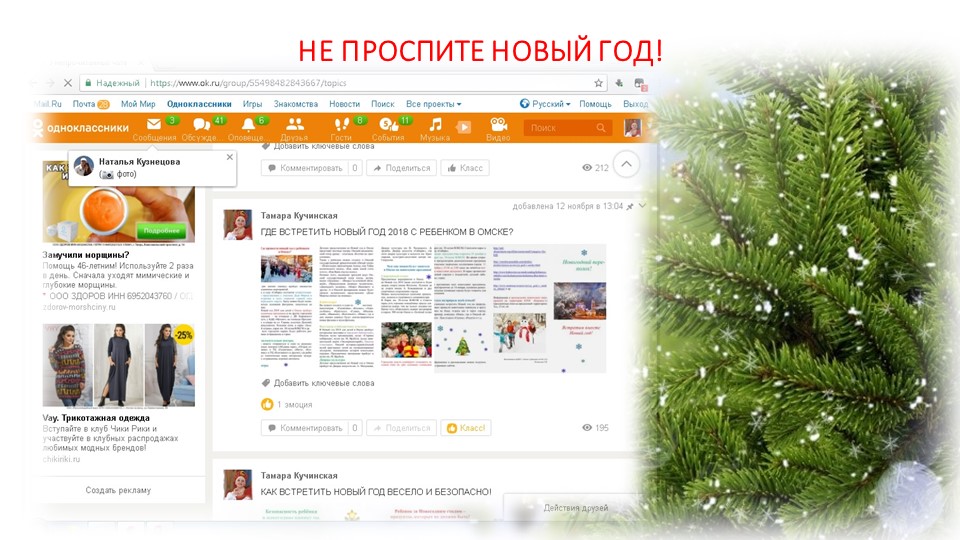
Task: Expand post options chevron near date
Action: [642, 206]
